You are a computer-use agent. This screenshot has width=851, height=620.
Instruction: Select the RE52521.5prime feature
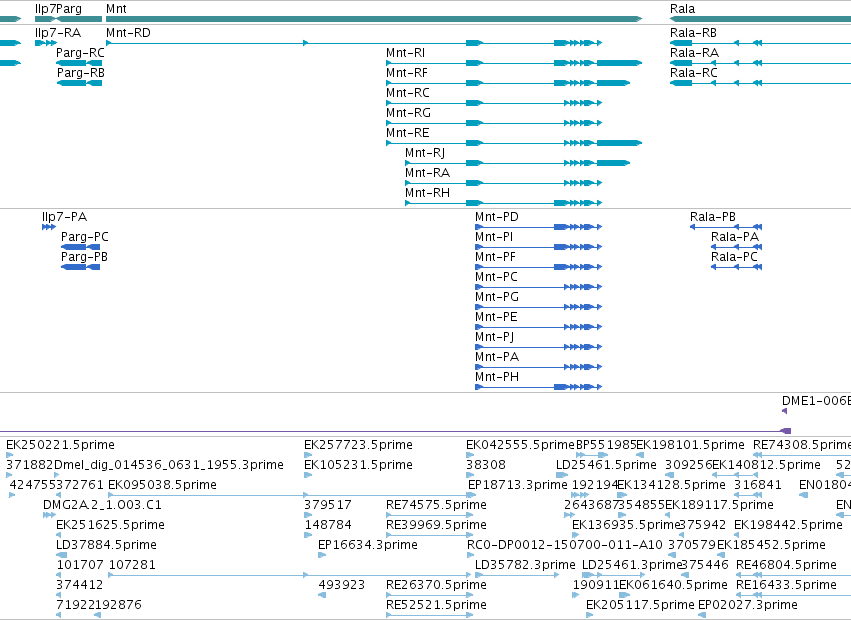point(436,605)
